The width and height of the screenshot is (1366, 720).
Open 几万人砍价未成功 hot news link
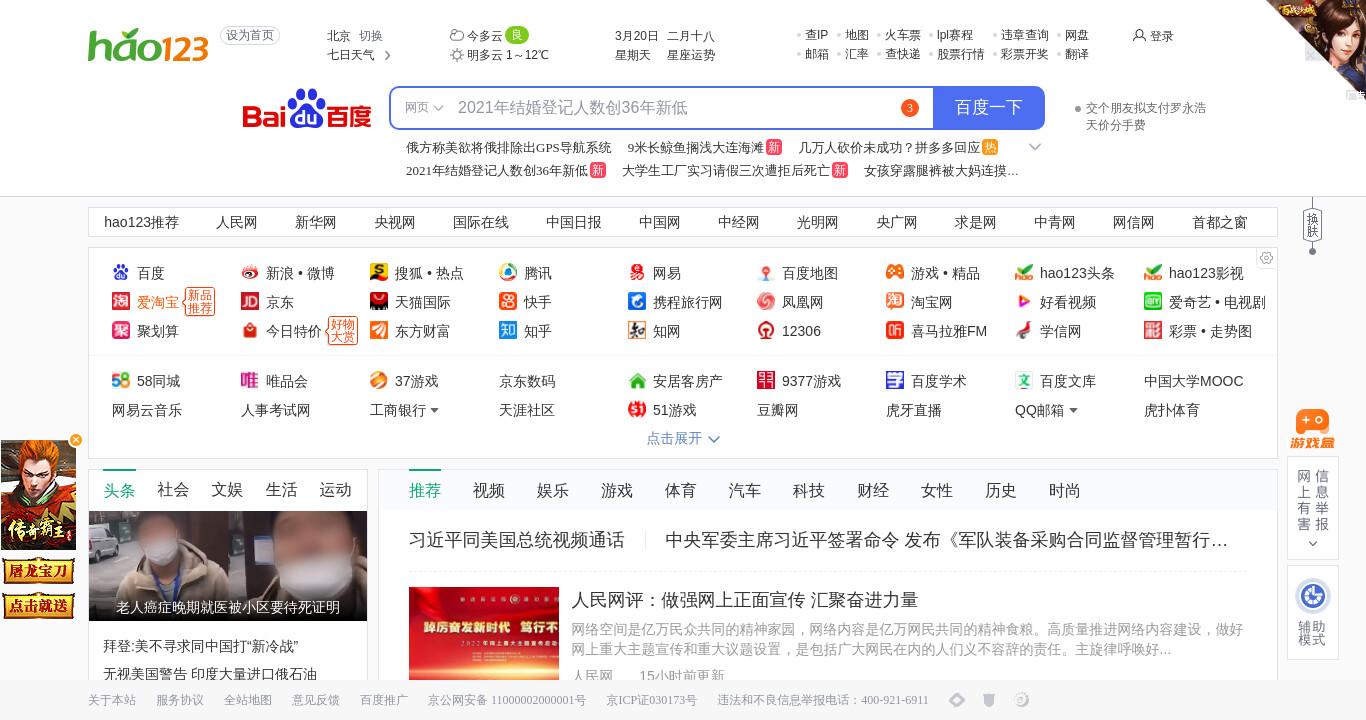[x=889, y=147]
